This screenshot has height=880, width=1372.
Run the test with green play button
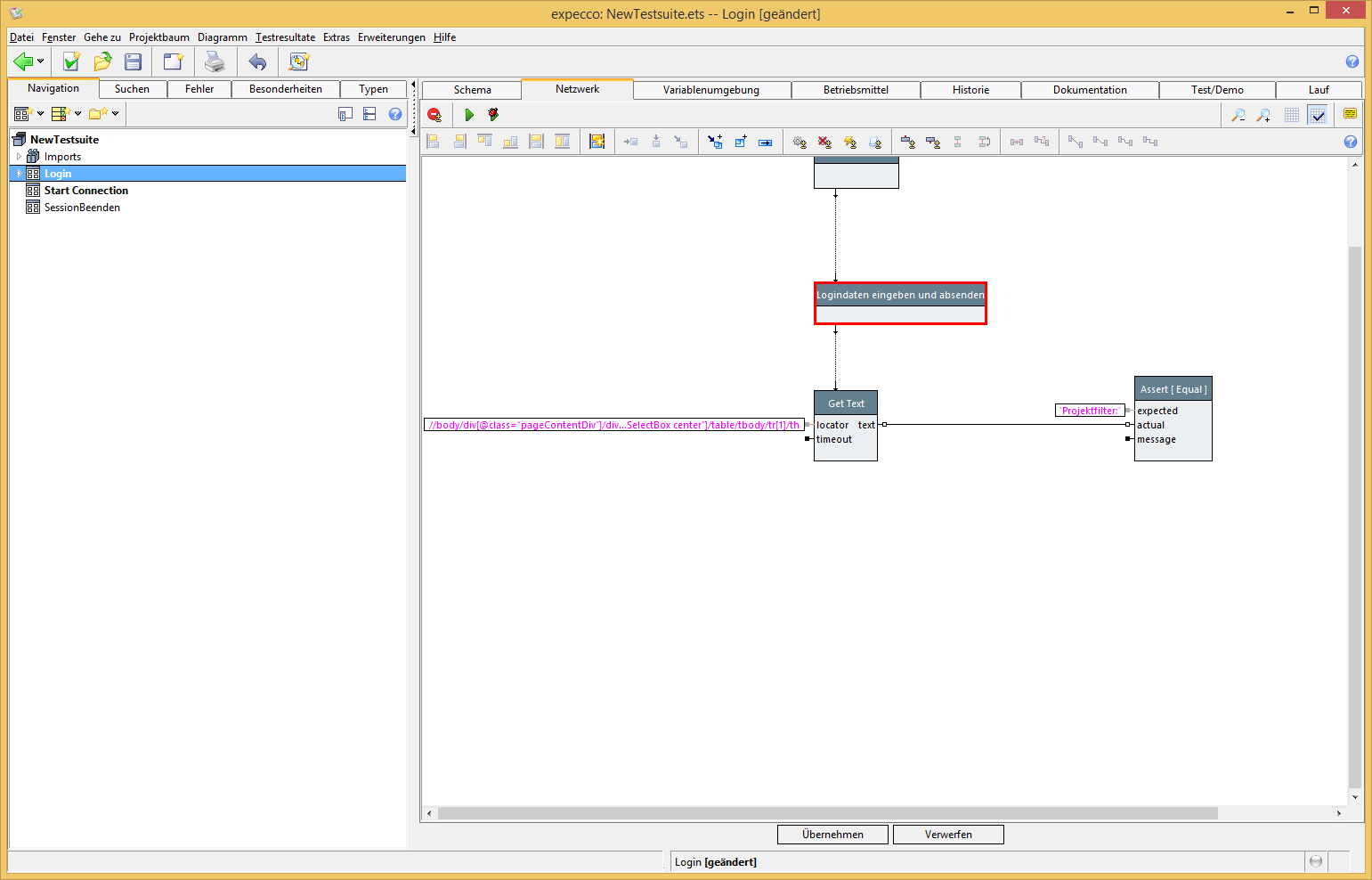[469, 115]
